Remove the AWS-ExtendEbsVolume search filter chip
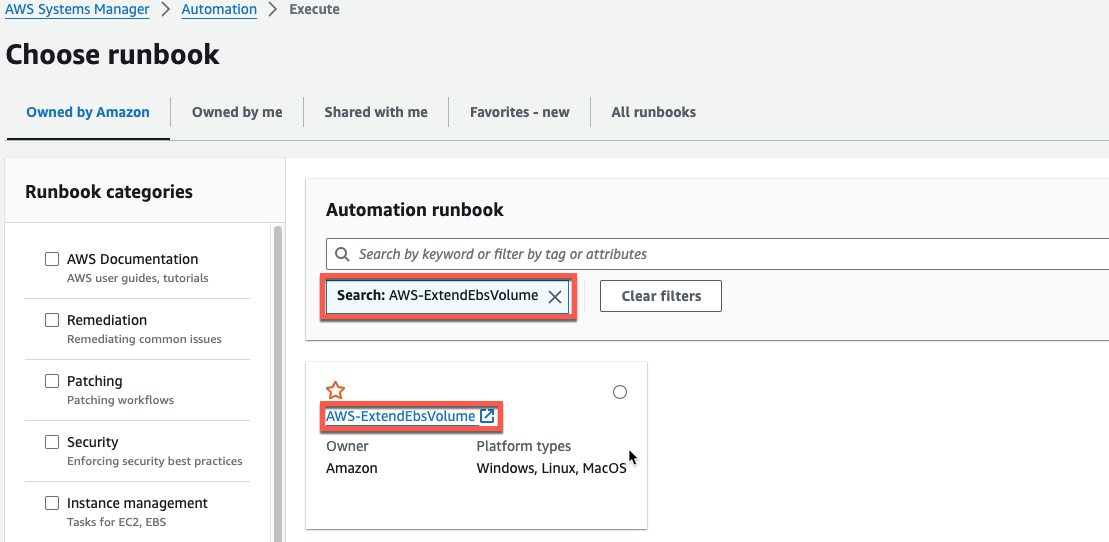This screenshot has height=542, width=1109. [x=555, y=297]
